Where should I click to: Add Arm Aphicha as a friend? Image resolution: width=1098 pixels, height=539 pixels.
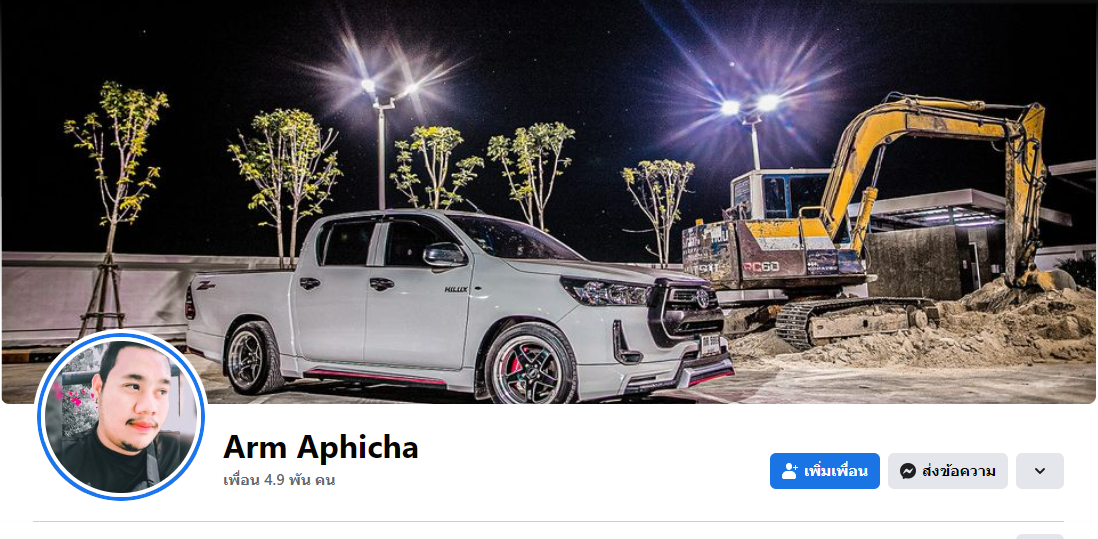pos(824,471)
